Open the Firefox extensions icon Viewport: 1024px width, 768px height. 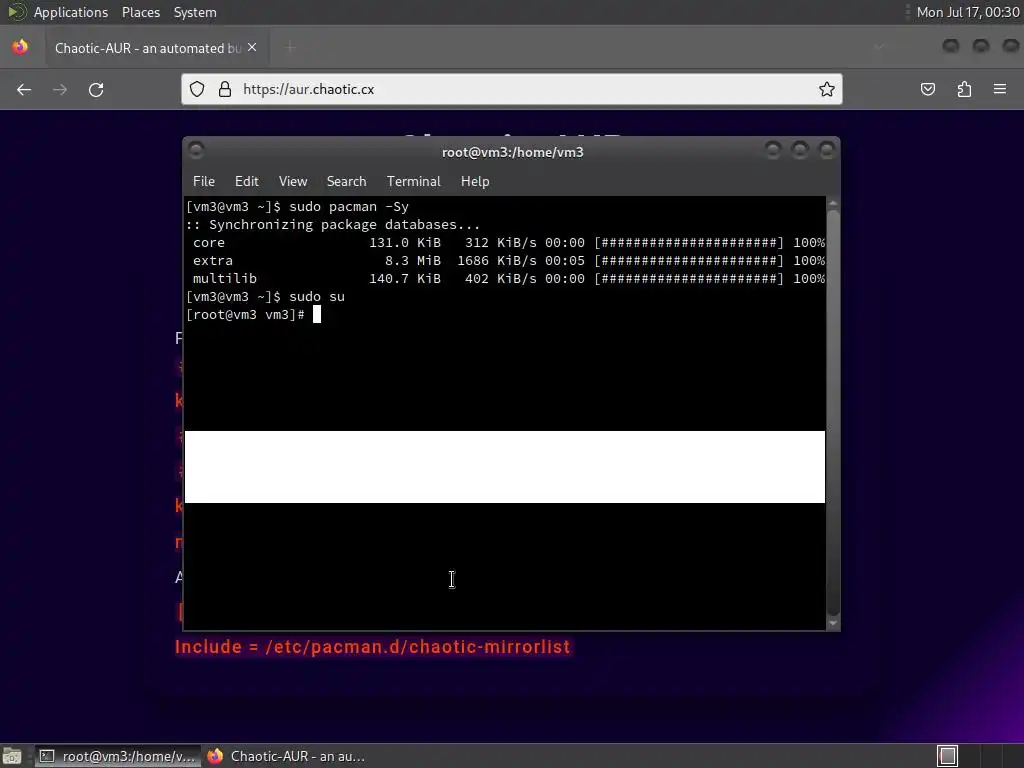[x=964, y=89]
